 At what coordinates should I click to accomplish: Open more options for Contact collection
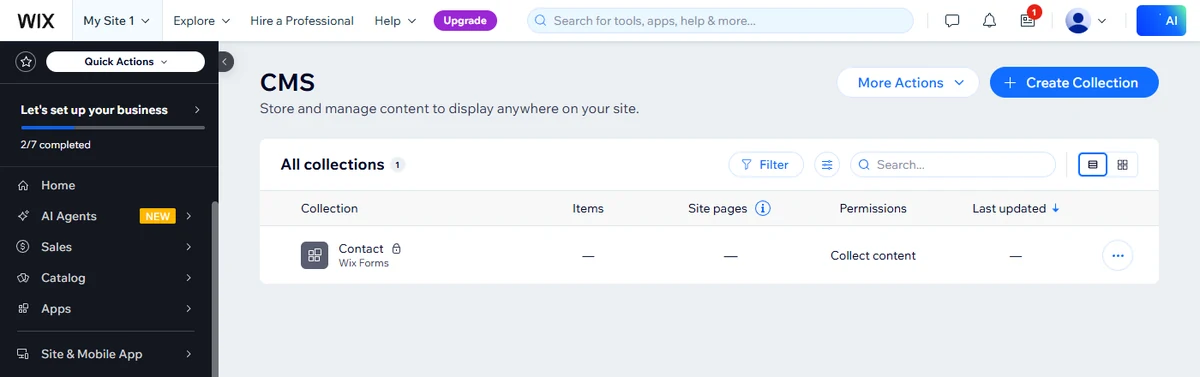[x=1118, y=255]
